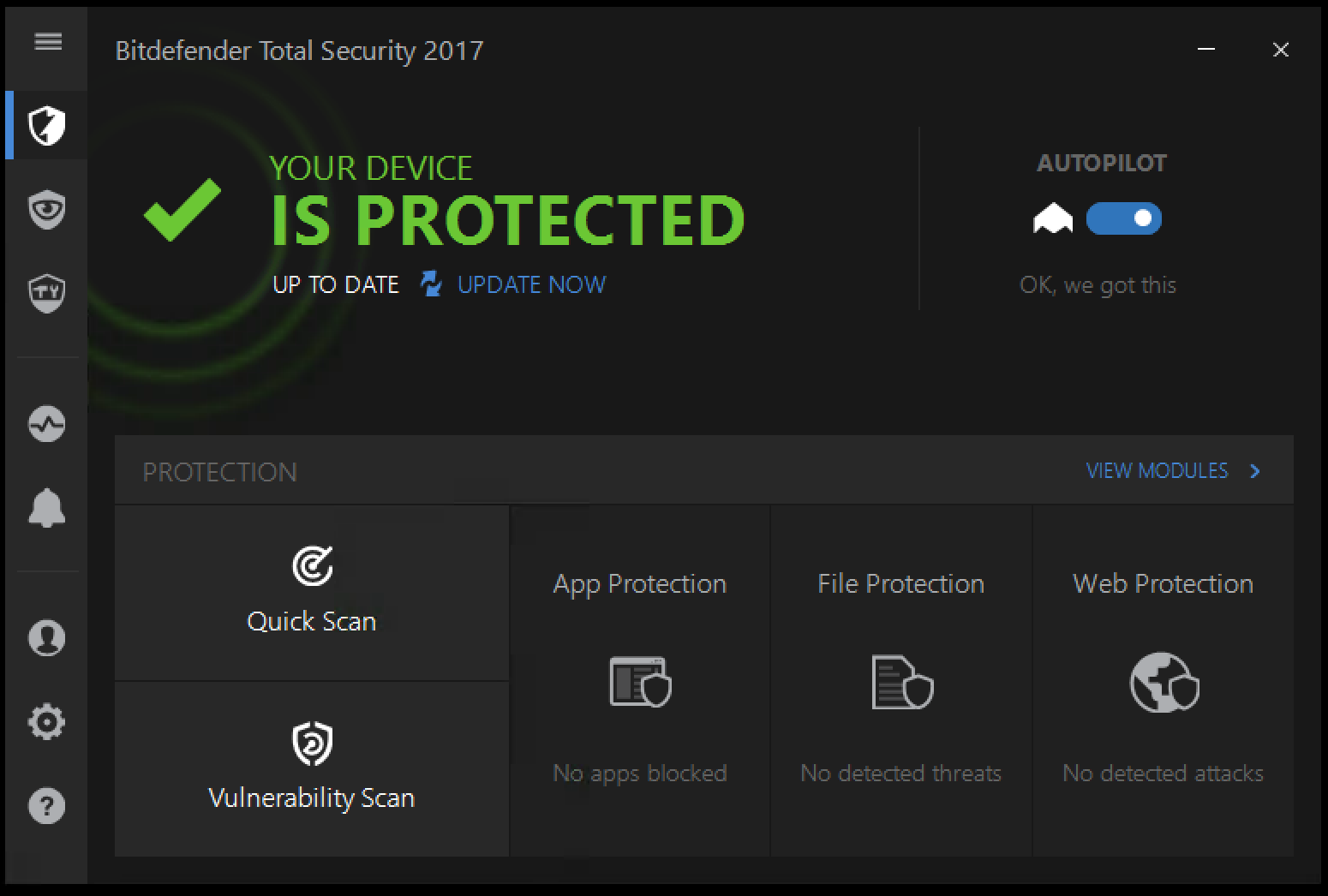Open the Activity monitor icon in sidebar
Image resolution: width=1328 pixels, height=896 pixels.
click(47, 423)
